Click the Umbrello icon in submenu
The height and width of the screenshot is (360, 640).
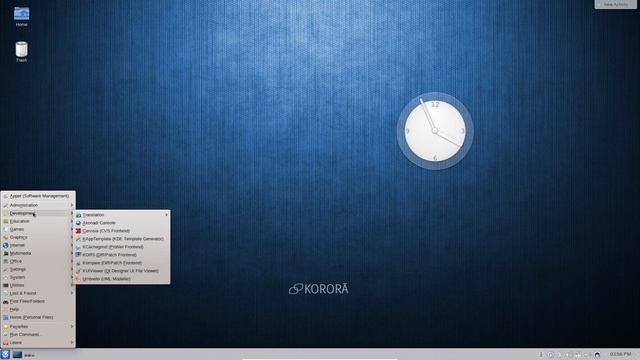click(78, 279)
